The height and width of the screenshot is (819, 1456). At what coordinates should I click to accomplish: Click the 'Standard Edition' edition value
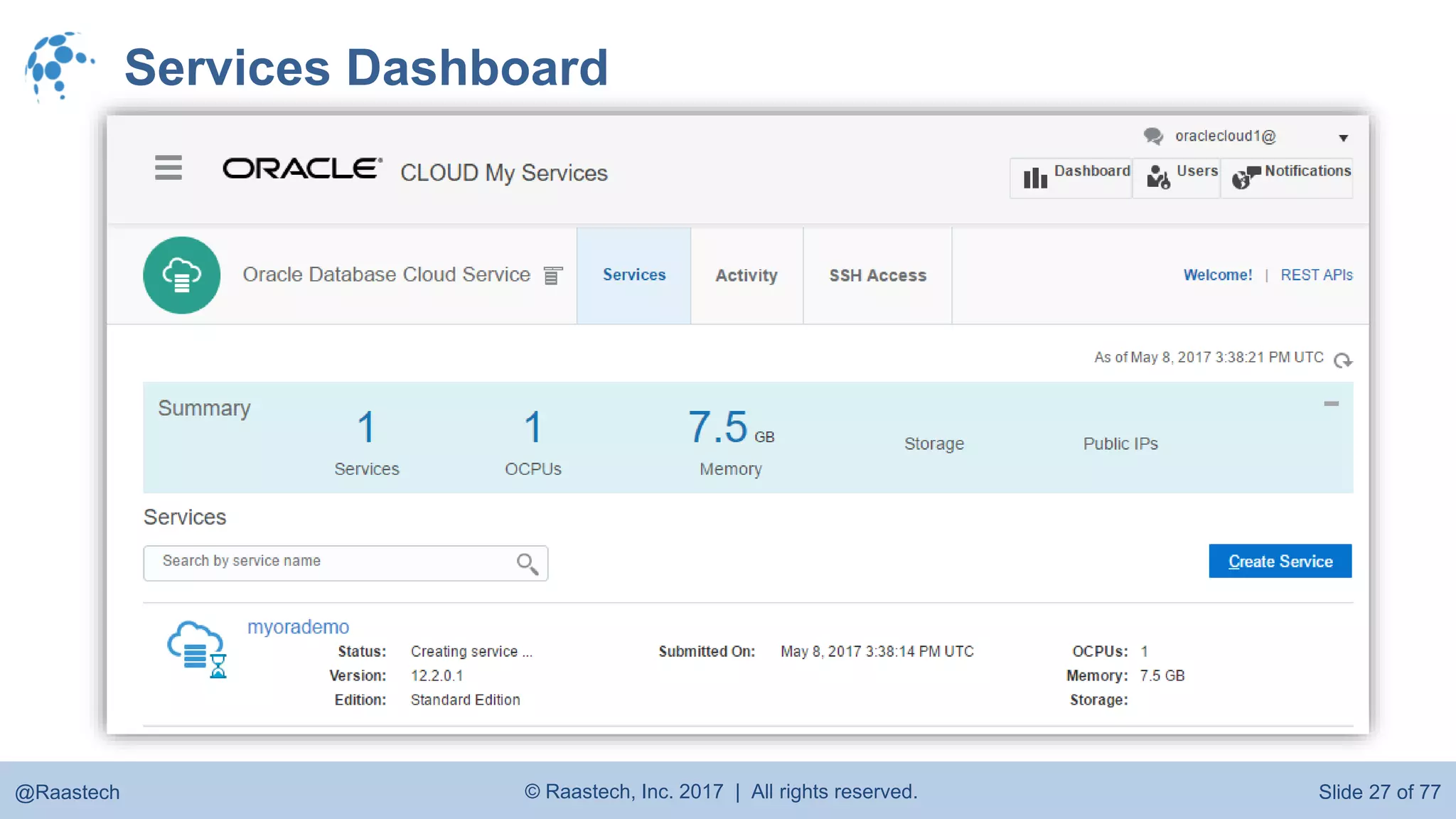tap(466, 700)
